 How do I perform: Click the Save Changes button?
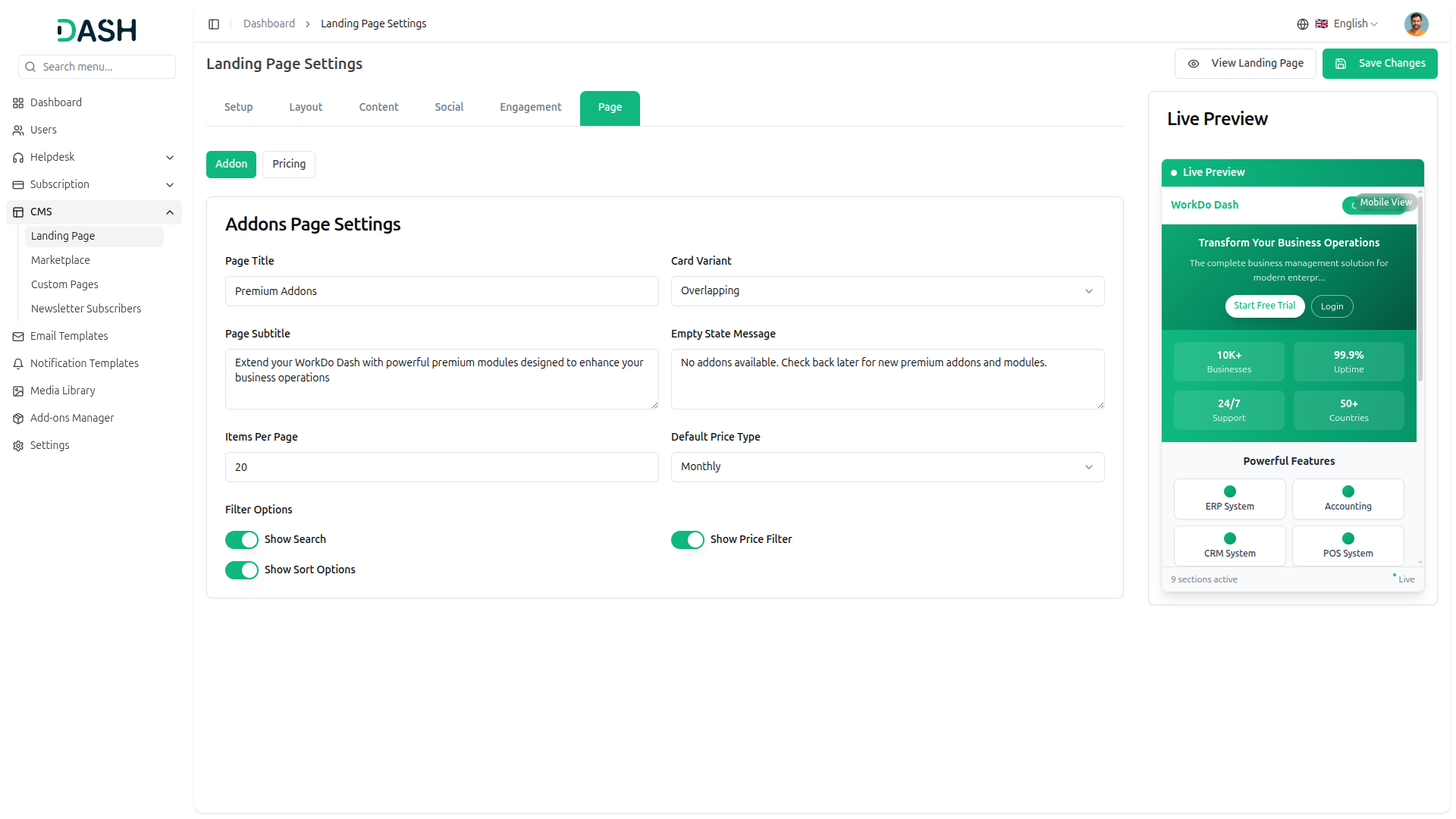[1379, 64]
